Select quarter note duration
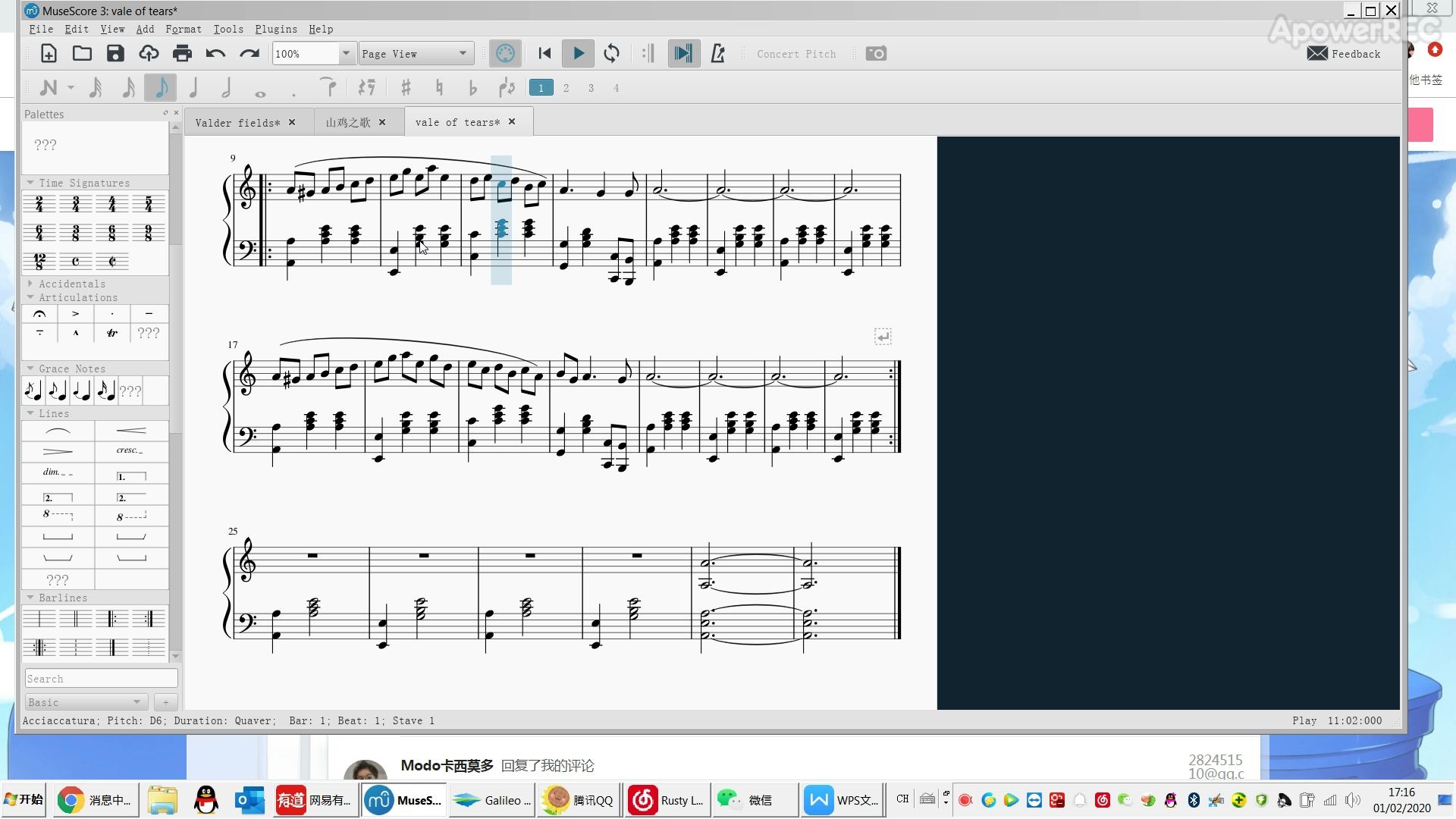1456x819 pixels. tap(193, 88)
